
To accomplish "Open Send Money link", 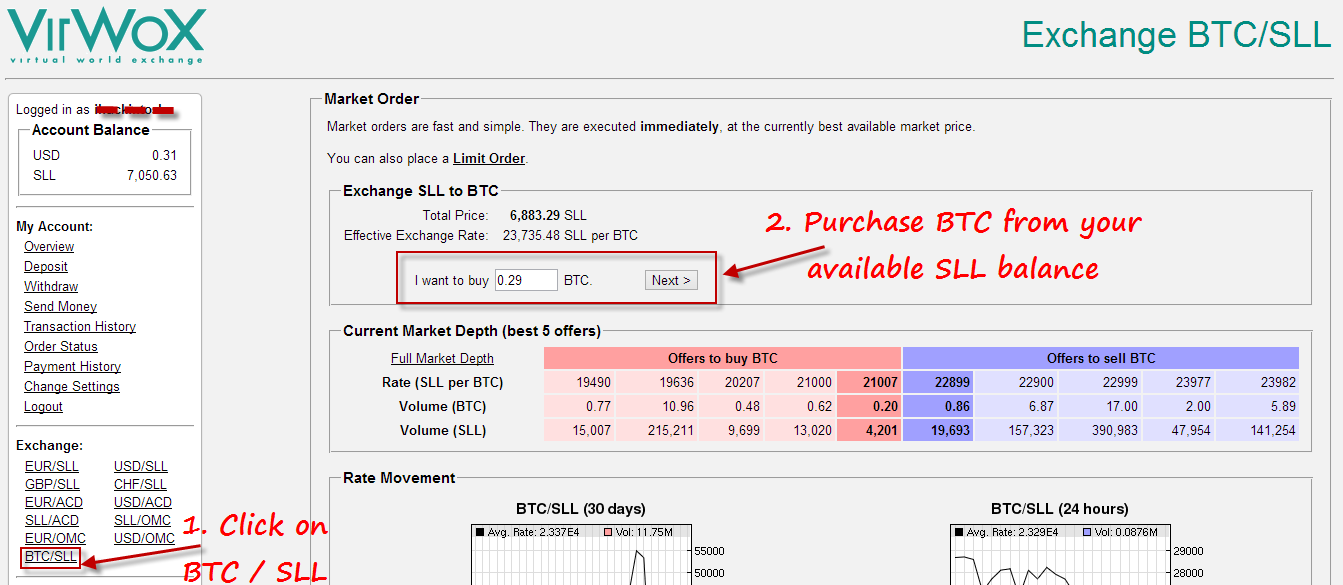I will pyautogui.click(x=60, y=307).
